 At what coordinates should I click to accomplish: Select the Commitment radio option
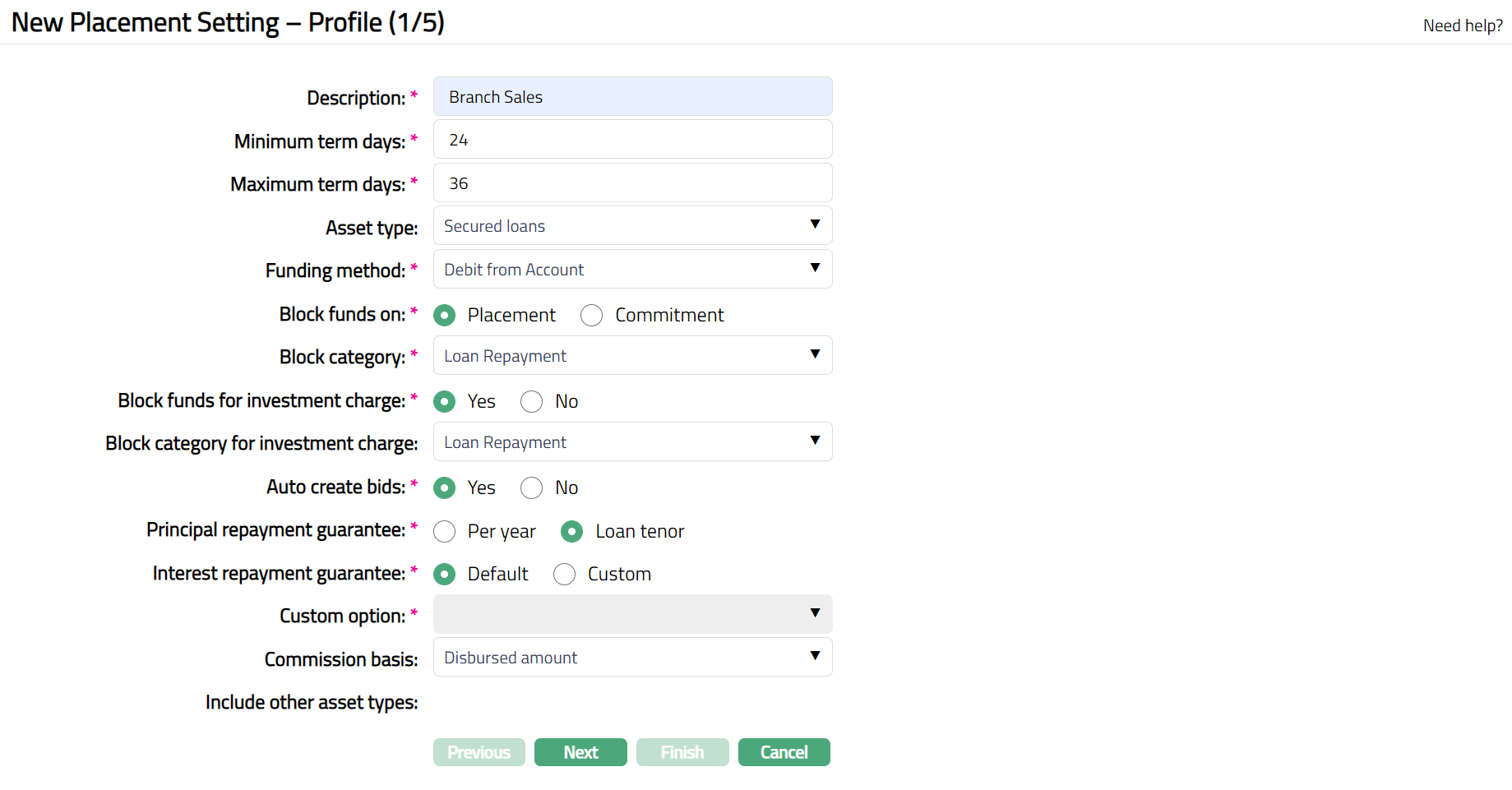[x=592, y=316]
